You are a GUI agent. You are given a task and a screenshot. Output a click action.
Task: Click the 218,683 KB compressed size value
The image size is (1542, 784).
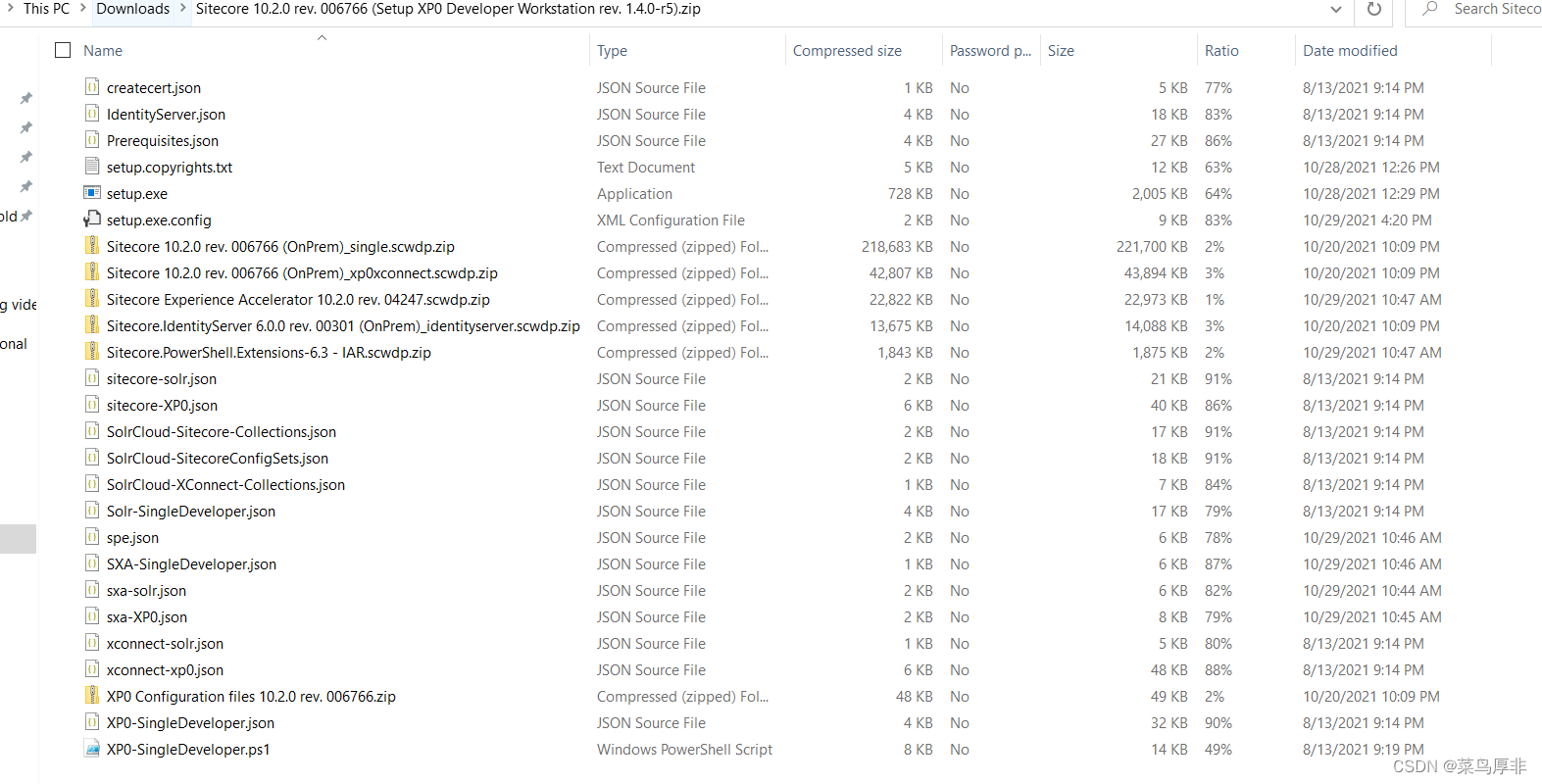(x=897, y=246)
